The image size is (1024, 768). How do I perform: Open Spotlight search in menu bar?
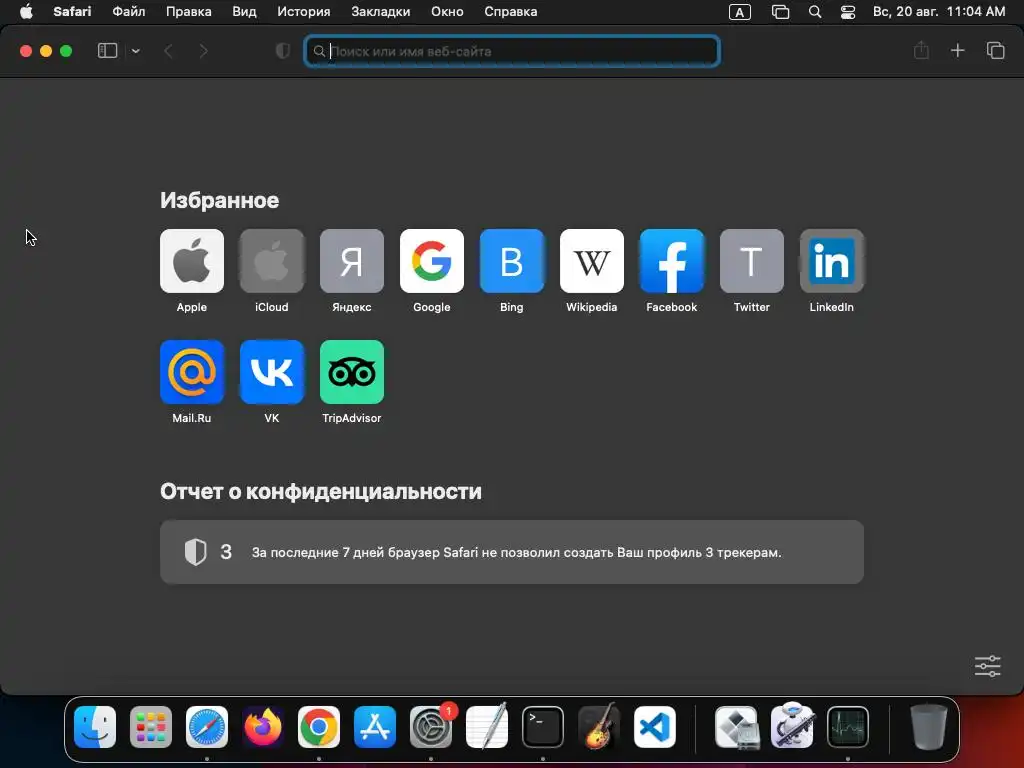(815, 12)
